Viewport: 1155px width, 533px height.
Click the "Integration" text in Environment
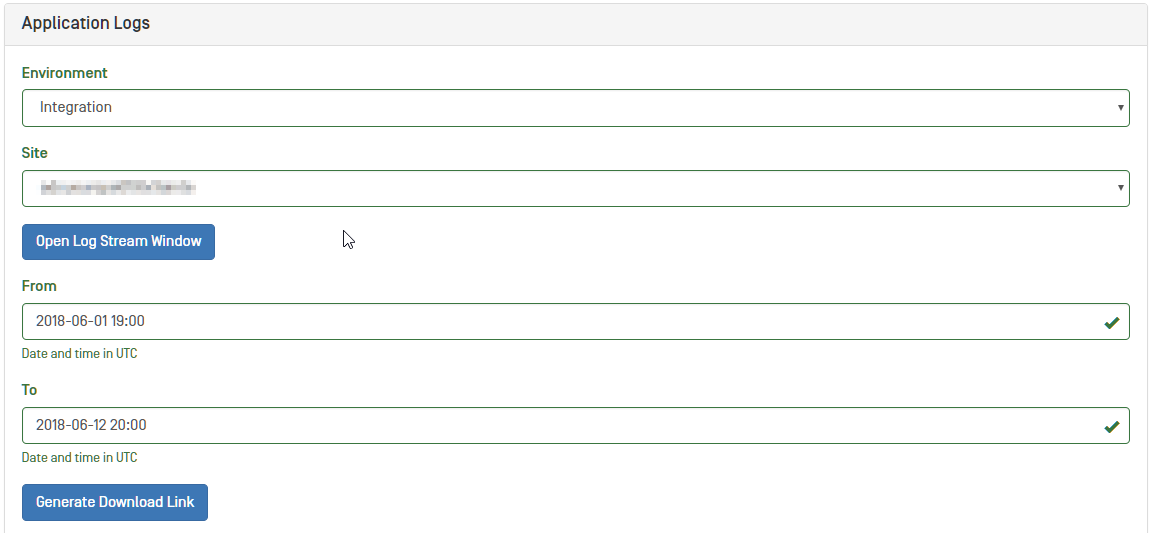coord(76,108)
